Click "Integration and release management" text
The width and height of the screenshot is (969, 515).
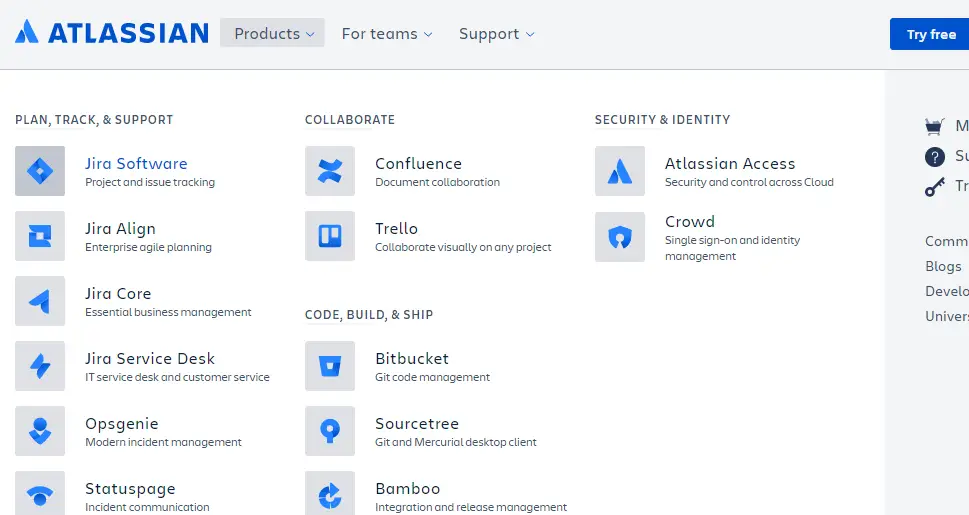(471, 507)
